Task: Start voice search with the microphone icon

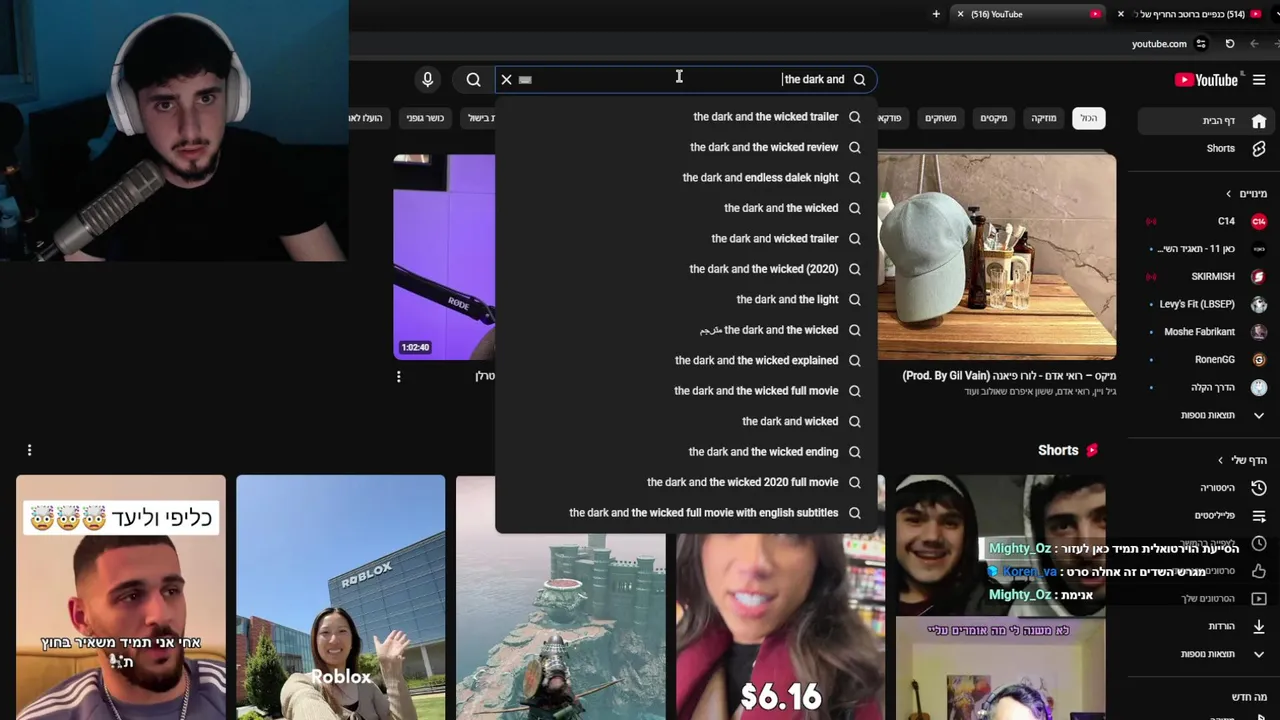Action: tap(427, 80)
